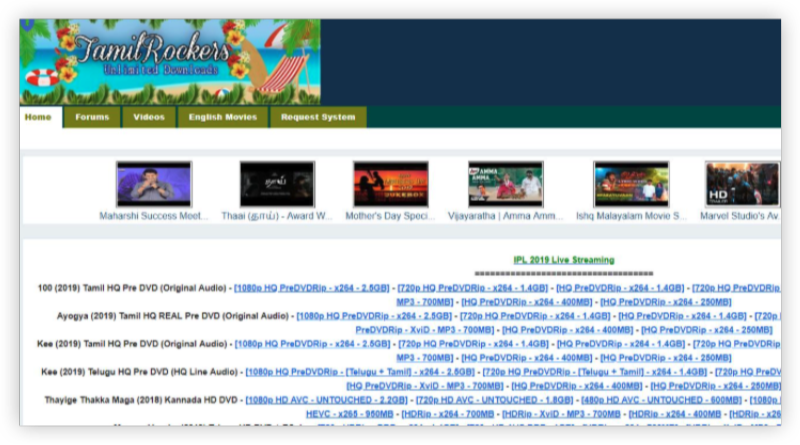Click x264 250MB link for Kee Tamil
This screenshot has height=445, width=800.
[x=665, y=358]
